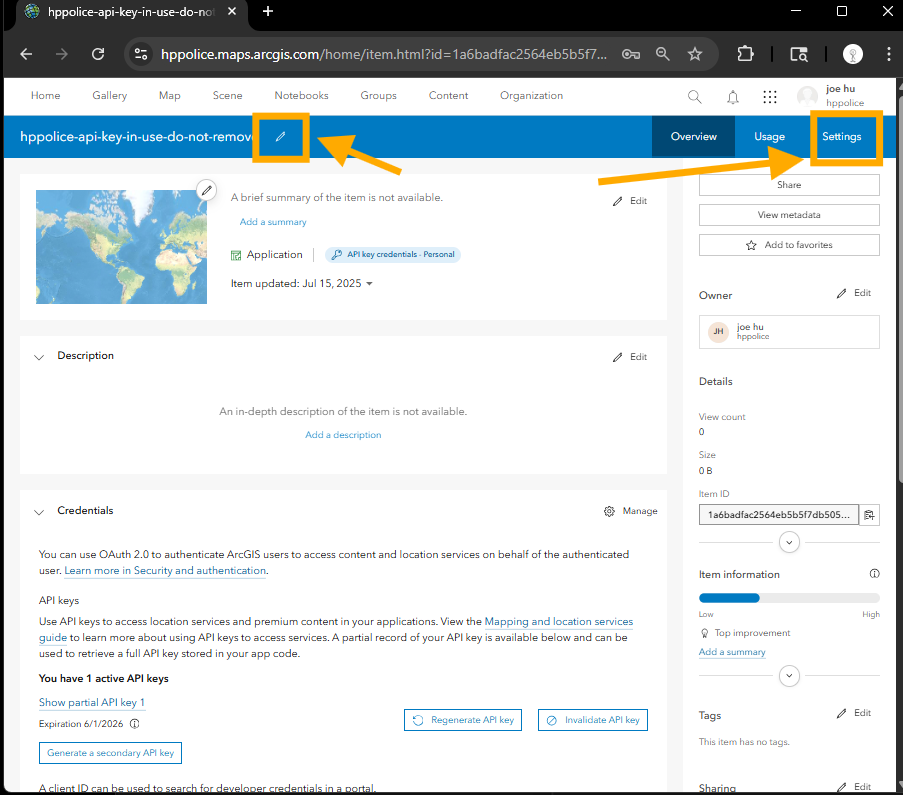
Task: Click the API key credentials - Personal badge
Action: [x=393, y=255]
